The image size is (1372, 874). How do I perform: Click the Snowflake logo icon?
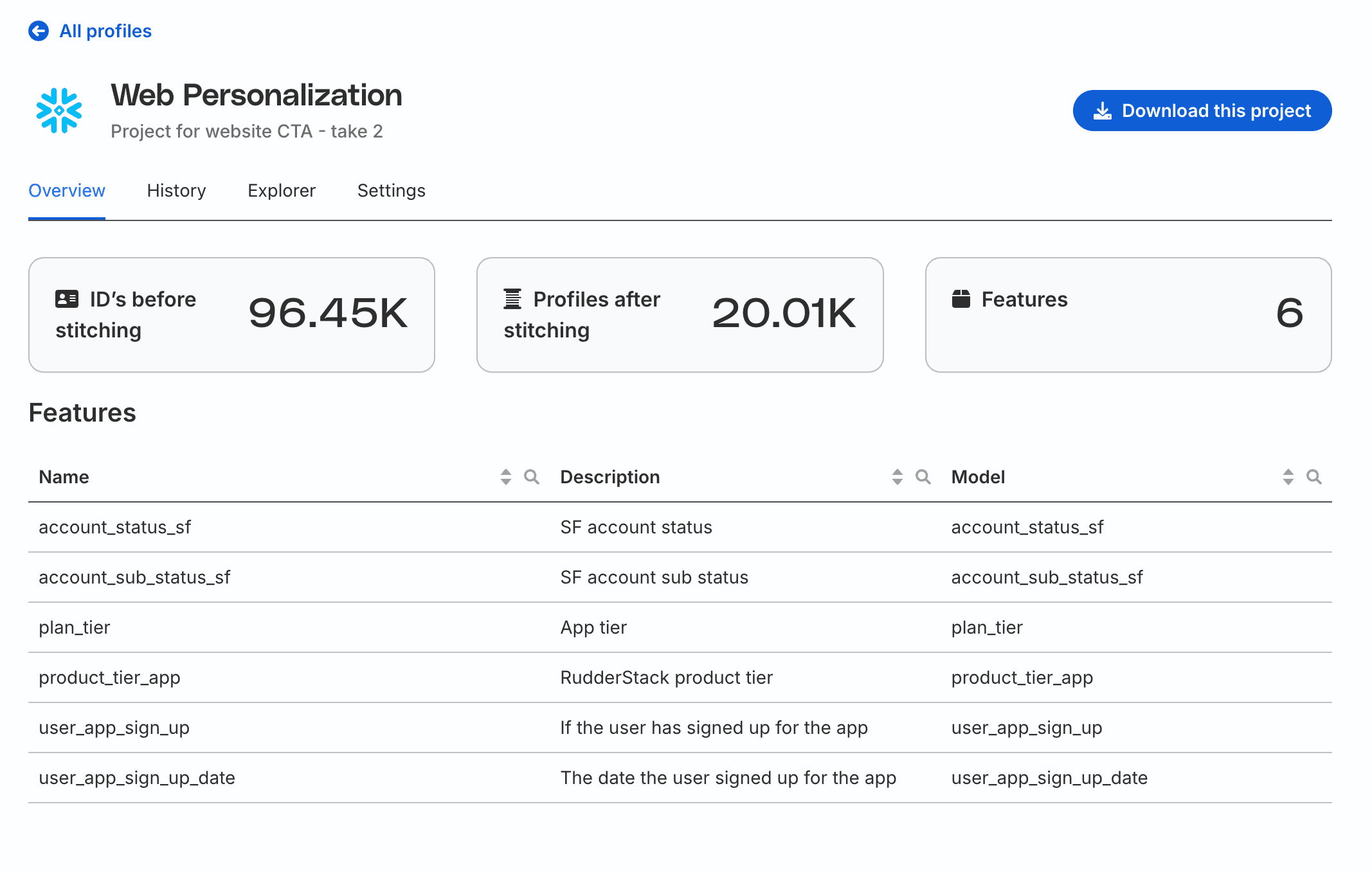click(x=59, y=111)
